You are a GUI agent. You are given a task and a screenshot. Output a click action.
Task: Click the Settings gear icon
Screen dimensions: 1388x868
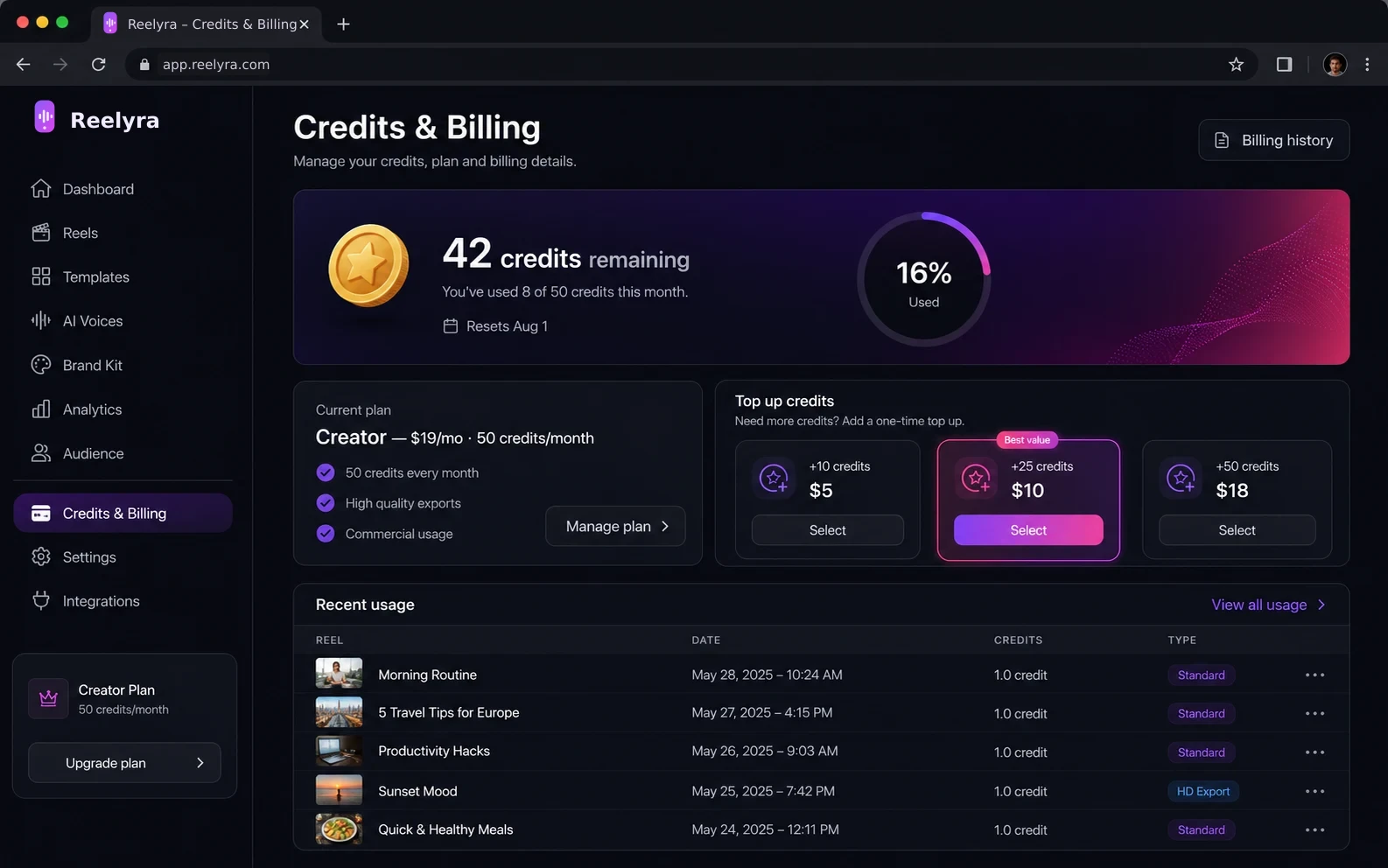tap(41, 556)
